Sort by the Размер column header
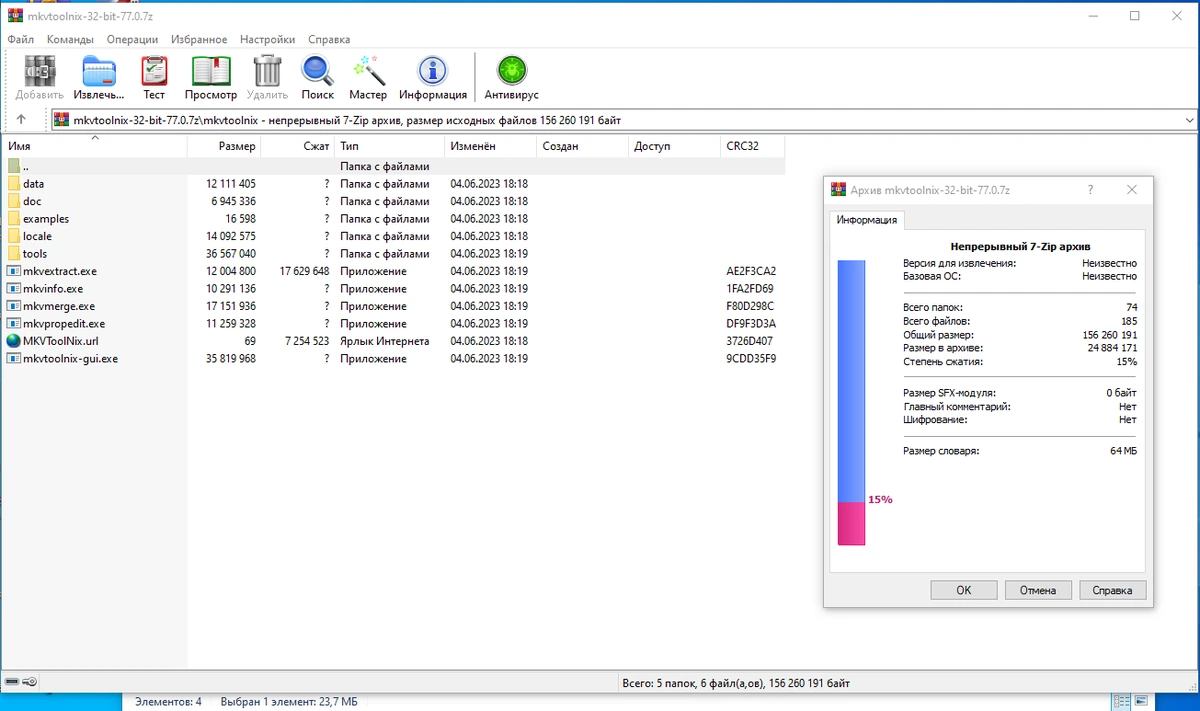The width and height of the screenshot is (1200, 711). click(224, 146)
